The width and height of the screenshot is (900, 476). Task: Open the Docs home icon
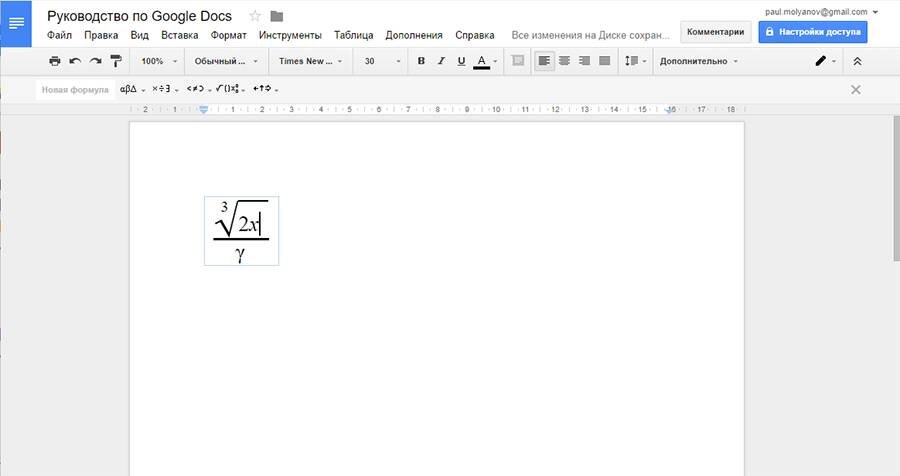tap(16, 24)
